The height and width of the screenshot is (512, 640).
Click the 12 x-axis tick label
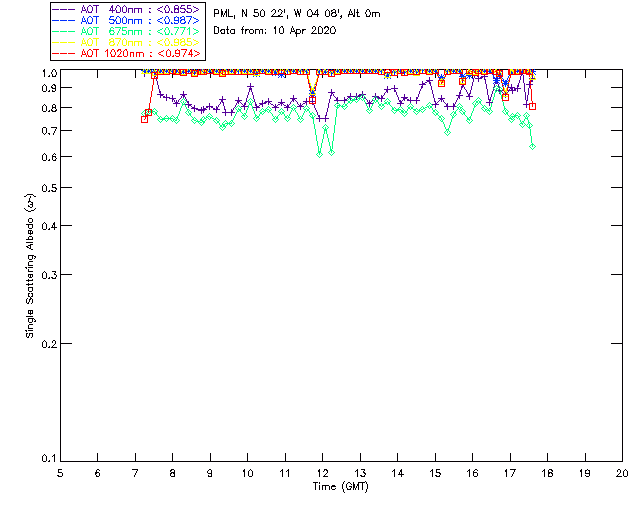point(322,474)
